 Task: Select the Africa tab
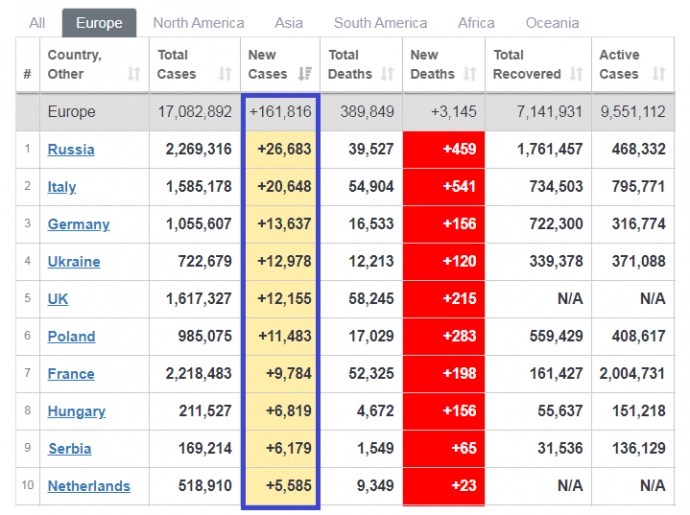click(476, 23)
